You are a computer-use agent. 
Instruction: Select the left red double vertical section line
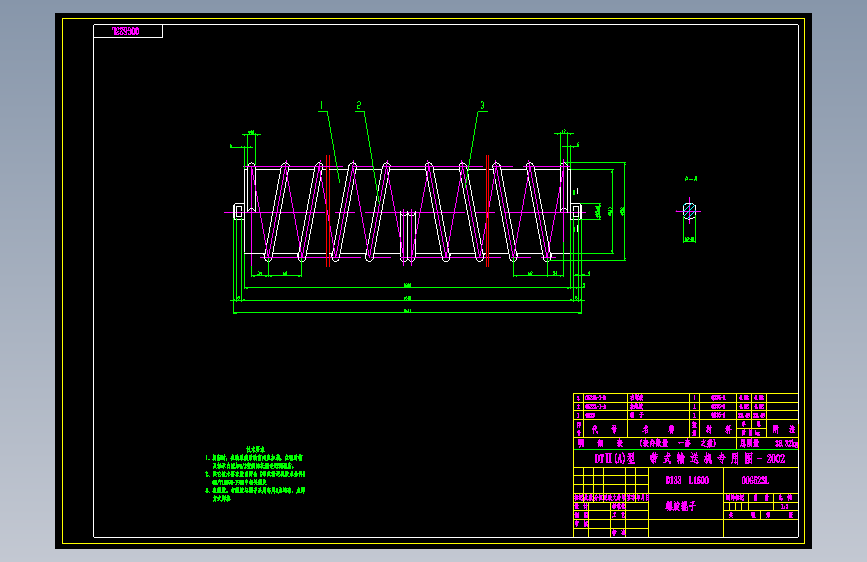(328, 211)
